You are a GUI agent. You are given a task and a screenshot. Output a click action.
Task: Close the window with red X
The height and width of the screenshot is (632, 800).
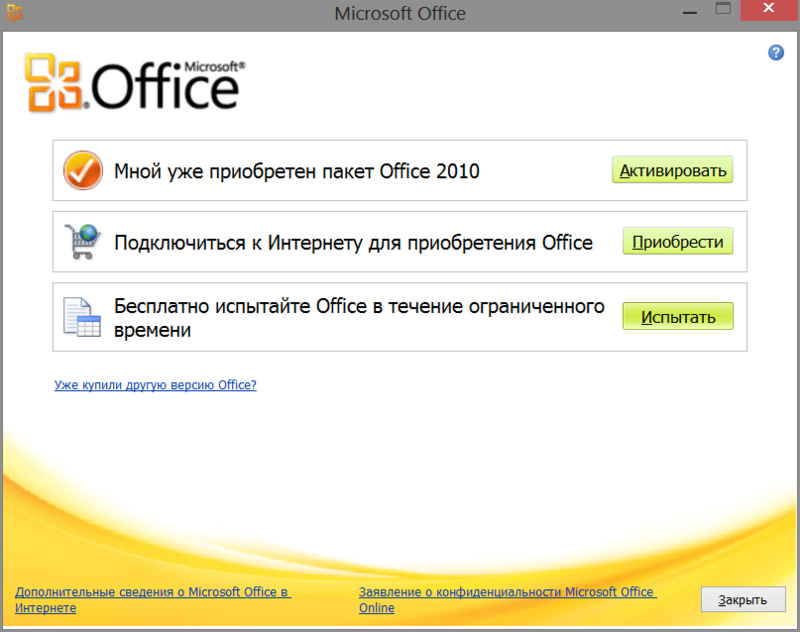point(768,9)
